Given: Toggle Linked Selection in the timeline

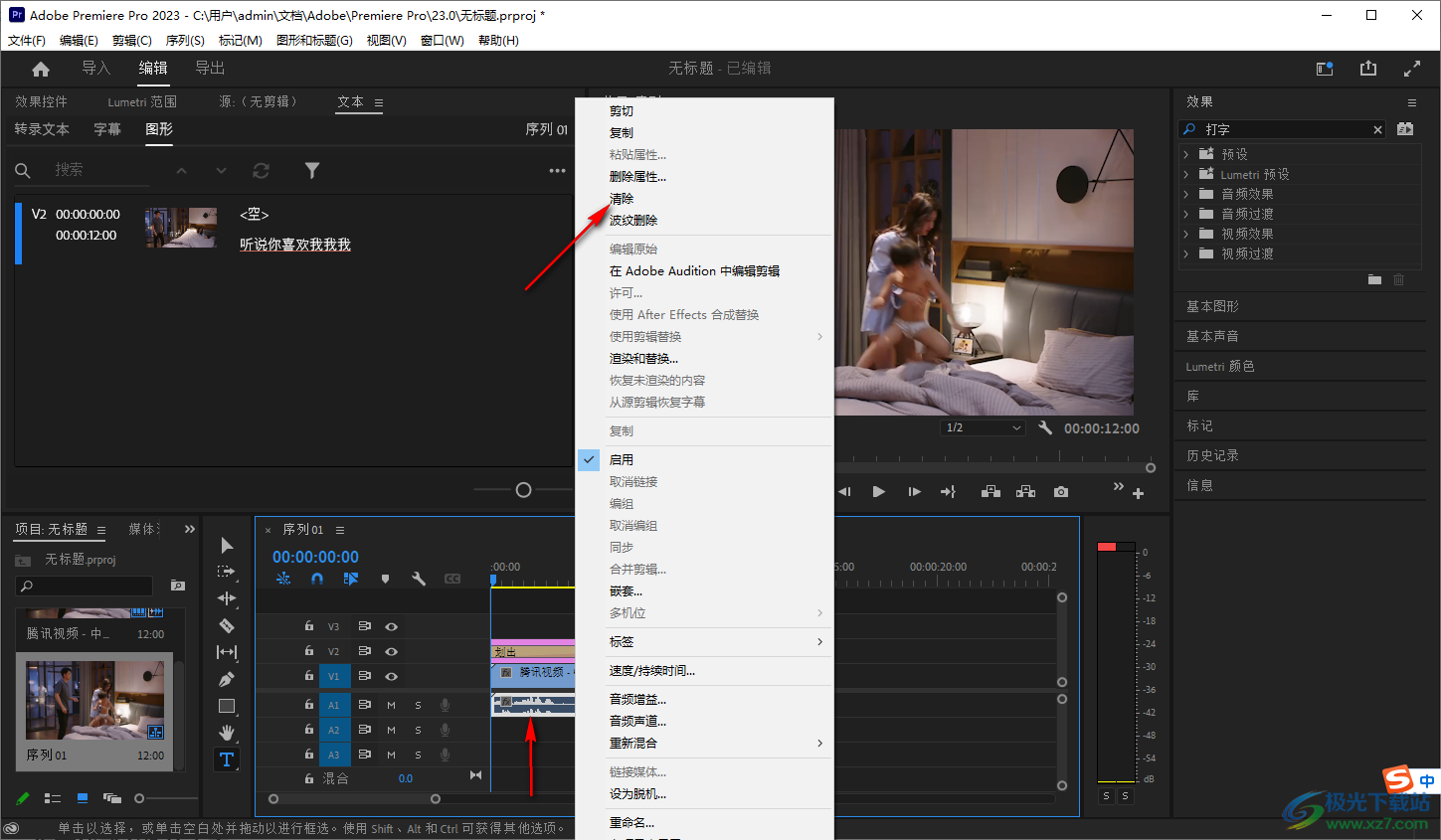Looking at the screenshot, I should [x=351, y=579].
